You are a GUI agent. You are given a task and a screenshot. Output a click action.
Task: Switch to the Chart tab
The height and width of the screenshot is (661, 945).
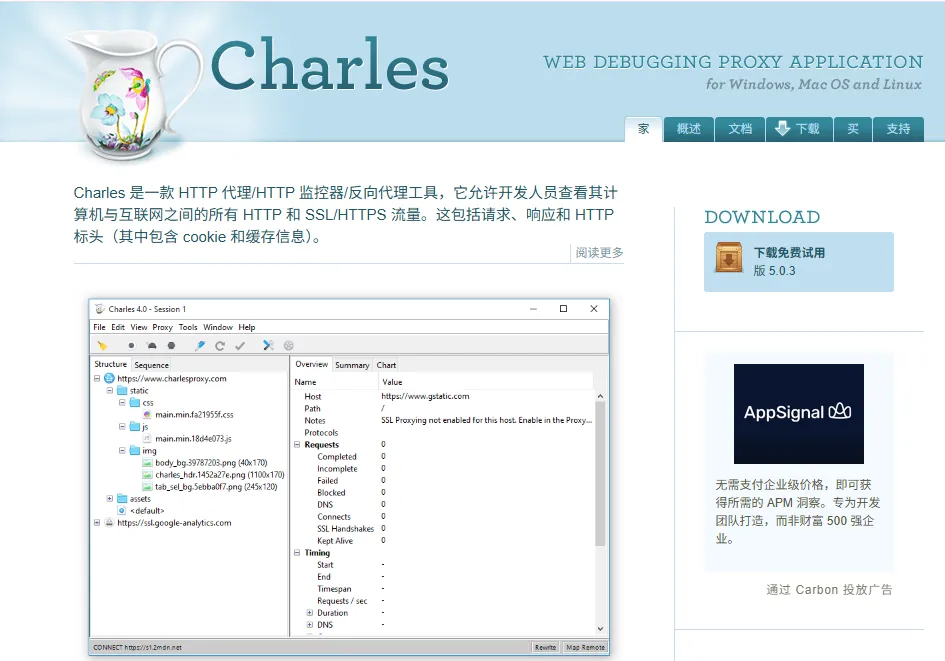coord(387,364)
